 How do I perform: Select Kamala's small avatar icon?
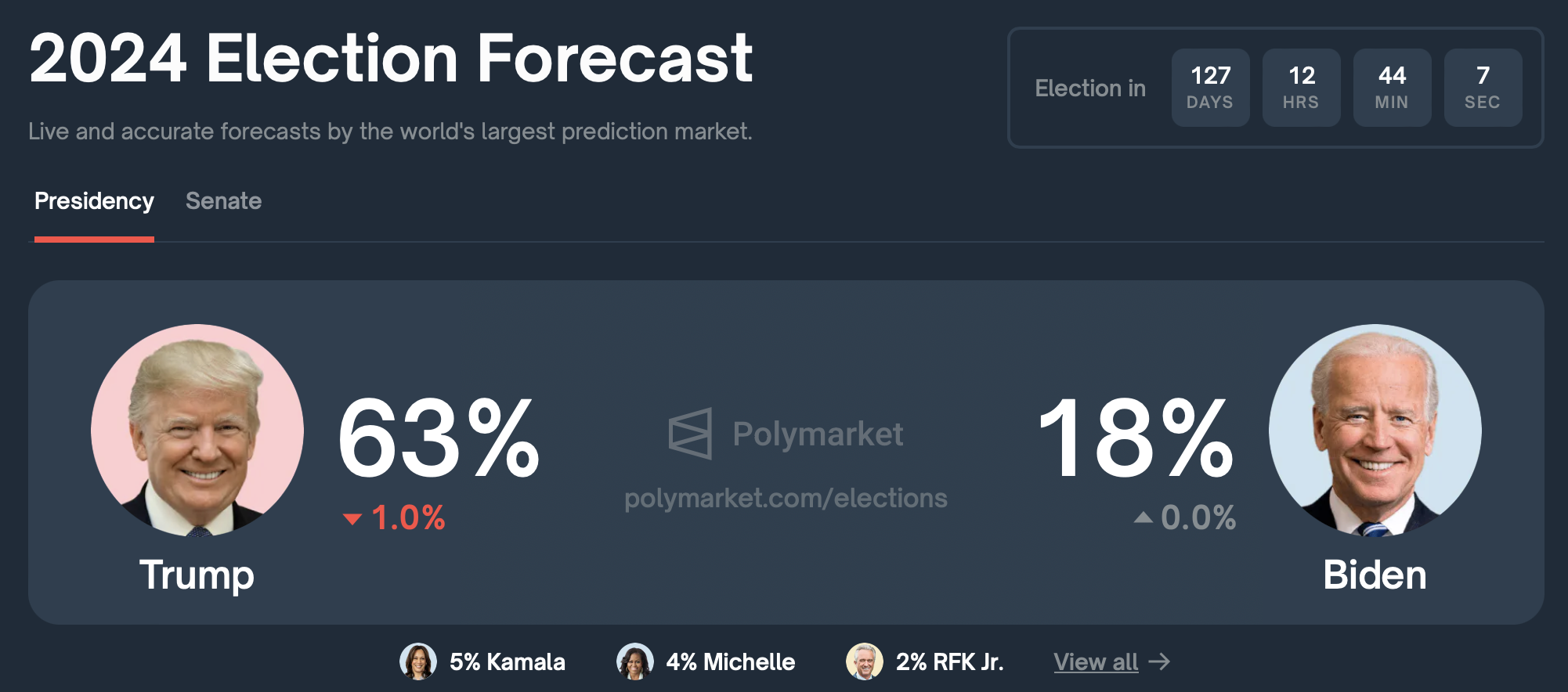pos(418,661)
